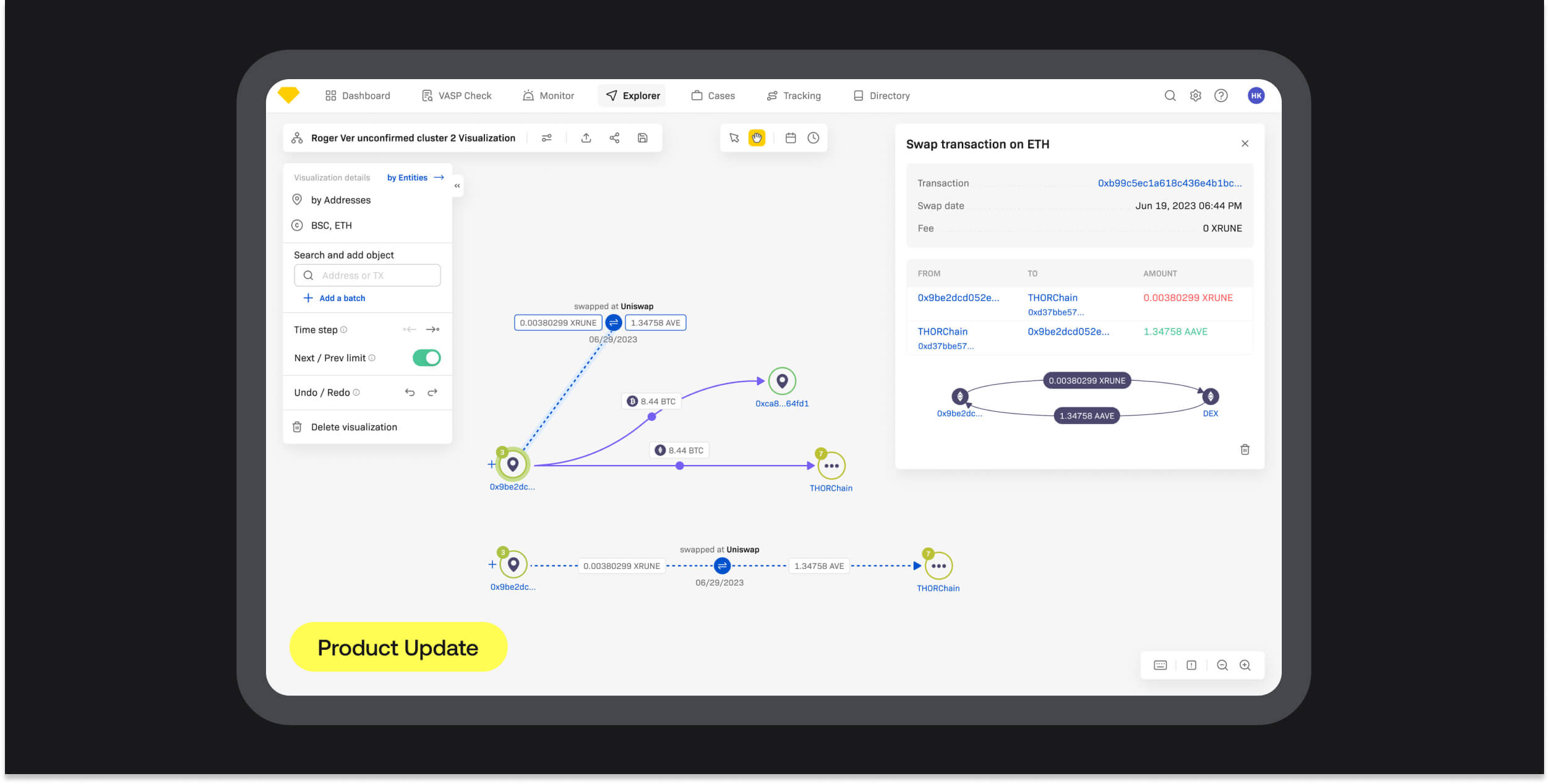Viewport: 1549px width, 784px height.
Task: Open the clock history icon
Action: (813, 138)
